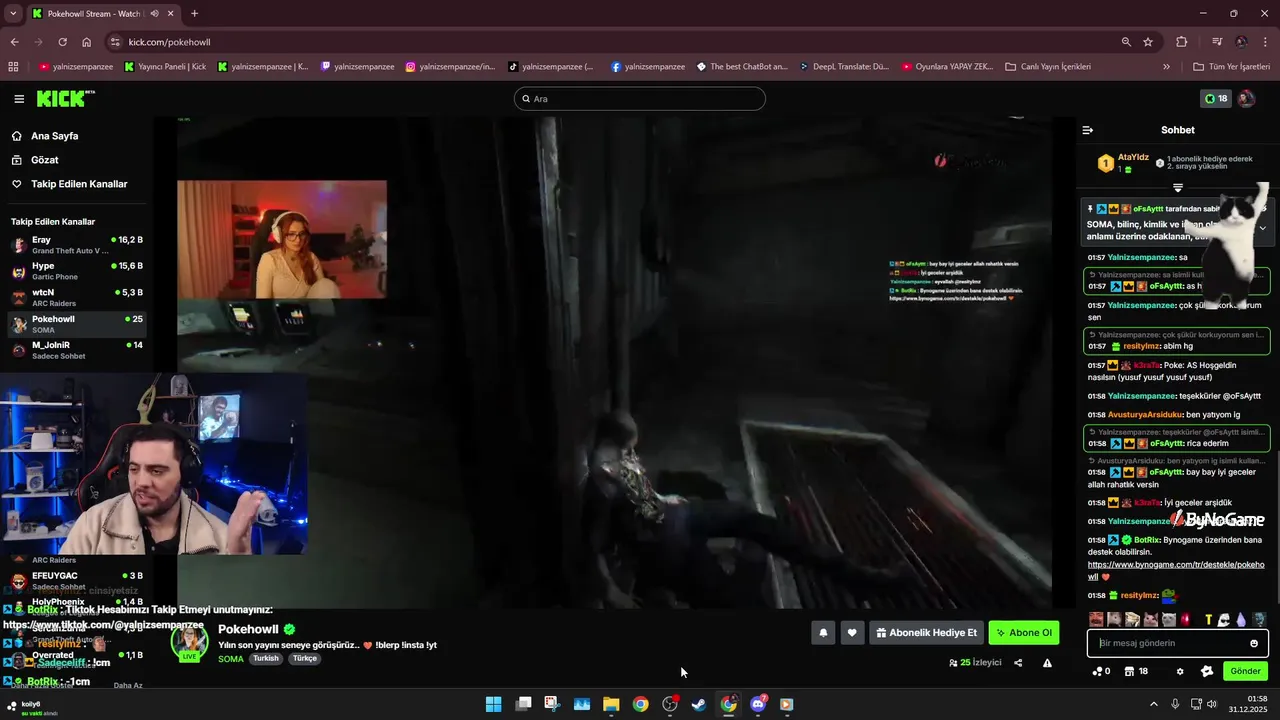
Task: Click the Pokehowll channel name
Action: coord(248,629)
